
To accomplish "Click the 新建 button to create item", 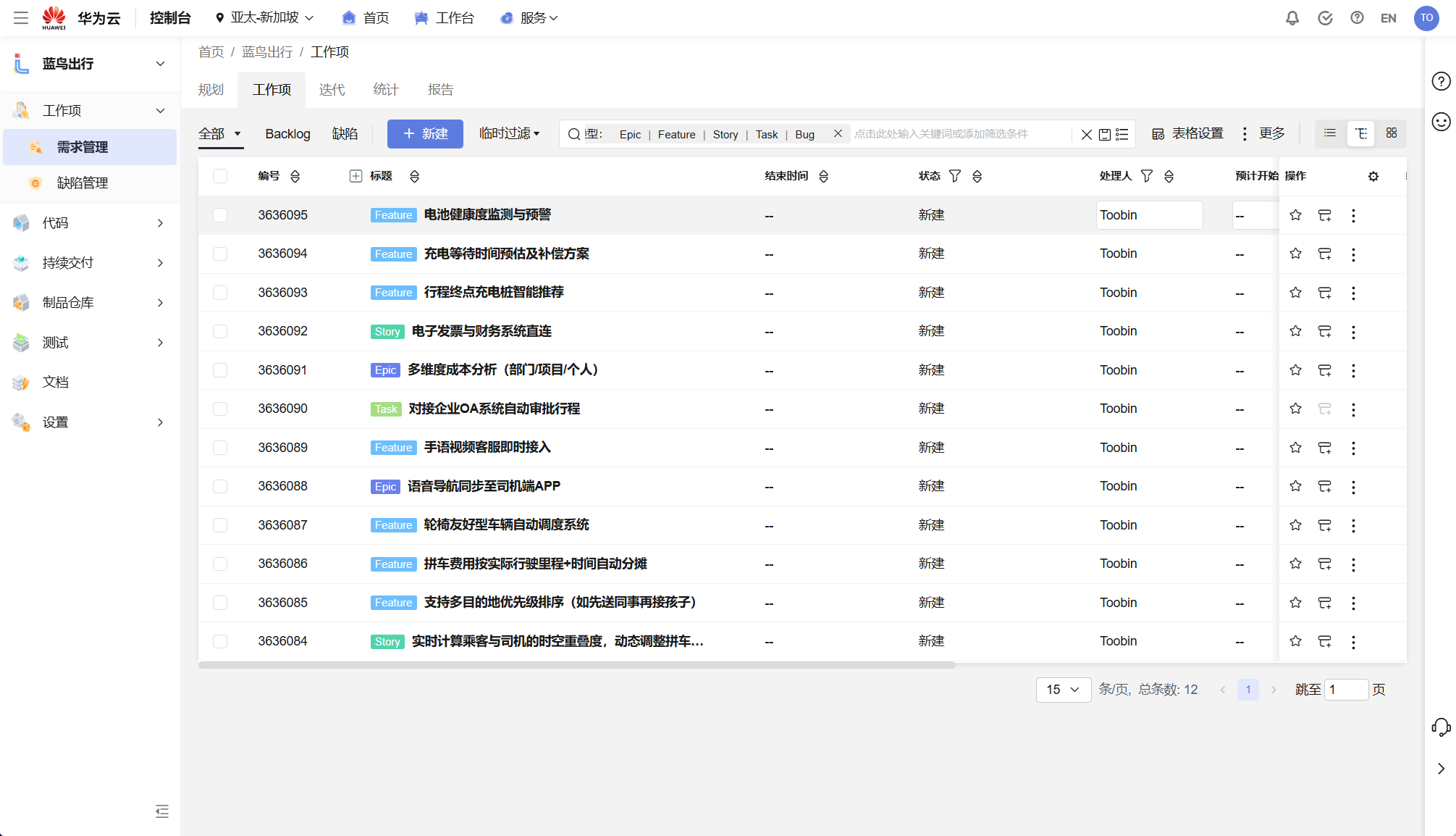I will [x=425, y=133].
